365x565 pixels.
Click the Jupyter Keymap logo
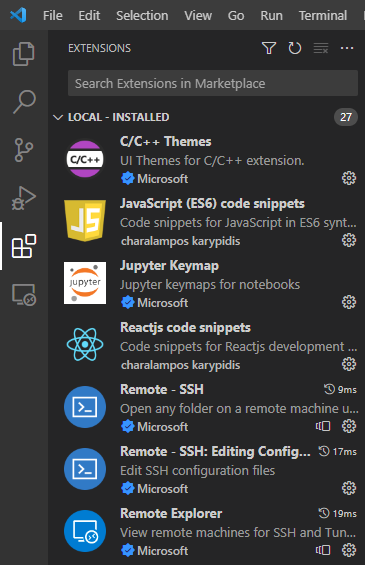pos(85,283)
